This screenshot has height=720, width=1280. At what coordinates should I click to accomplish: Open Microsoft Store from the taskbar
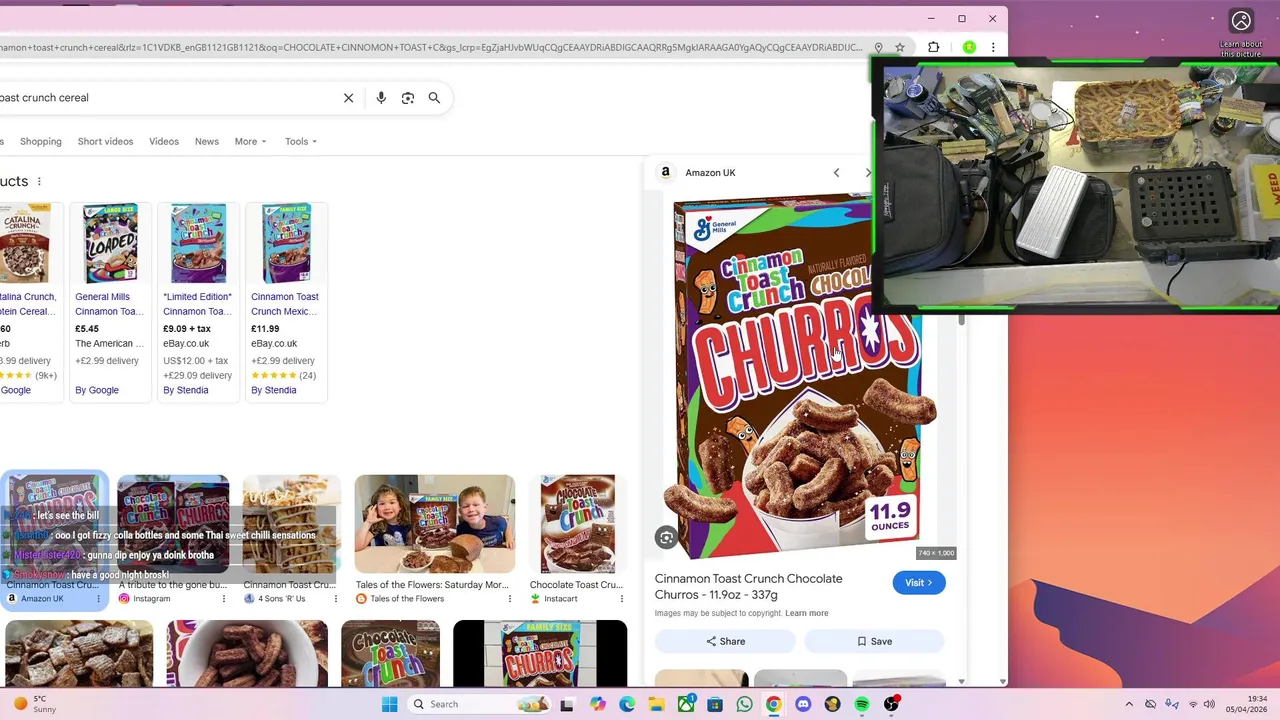pyautogui.click(x=715, y=704)
